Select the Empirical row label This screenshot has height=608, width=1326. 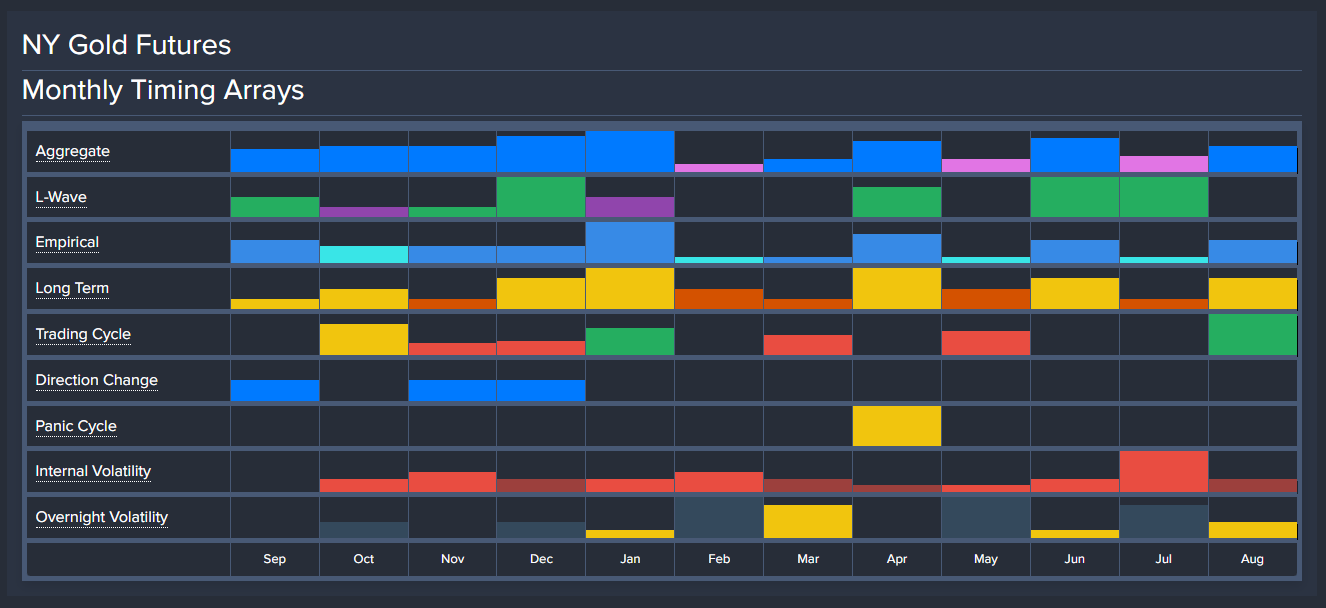coord(67,243)
